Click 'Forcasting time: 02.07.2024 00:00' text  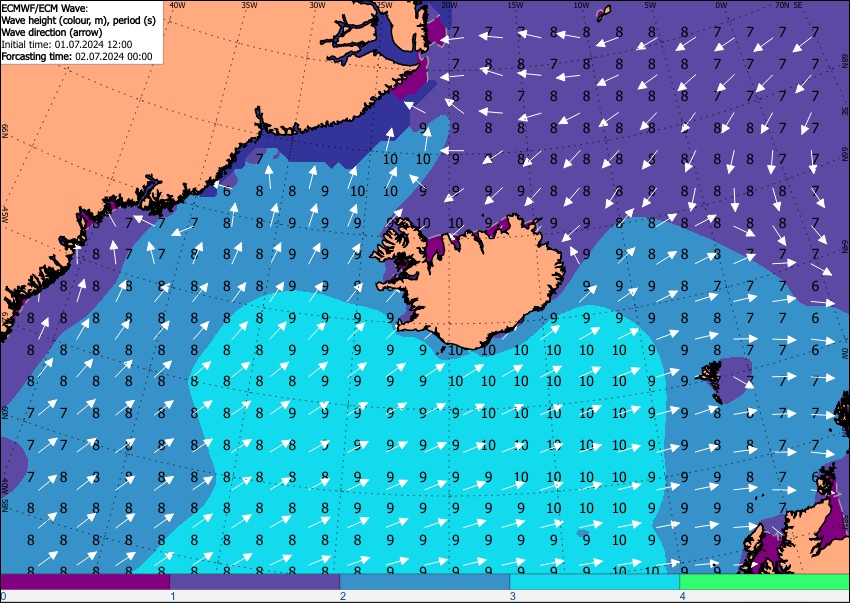pos(77,56)
